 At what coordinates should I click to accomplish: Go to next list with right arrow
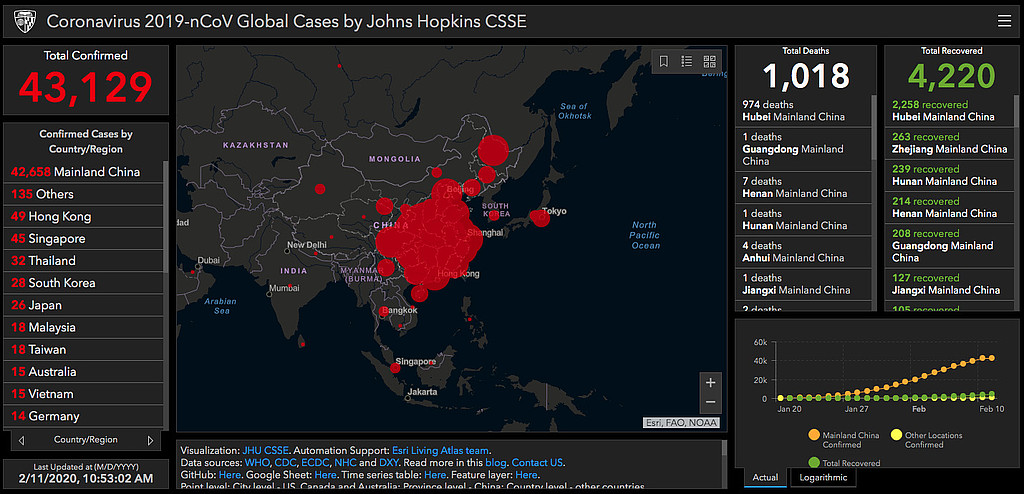(151, 440)
